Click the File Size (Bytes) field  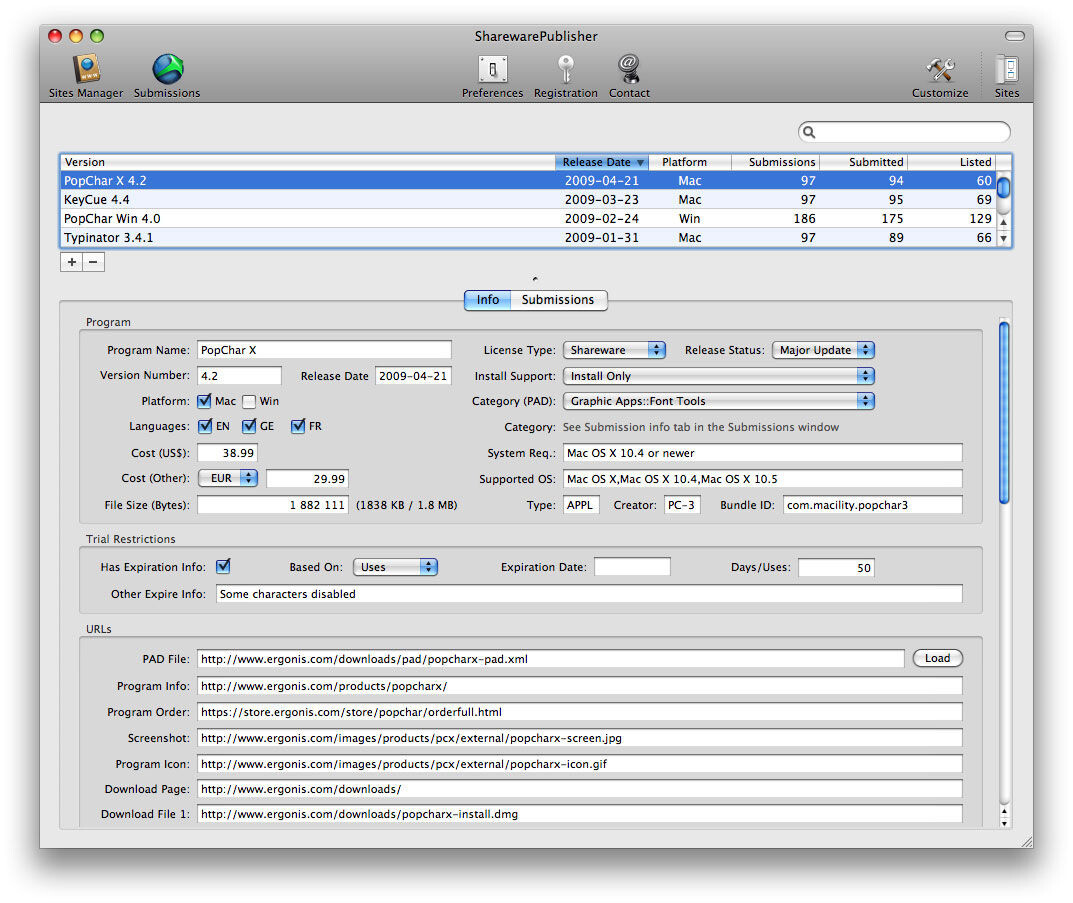point(273,505)
